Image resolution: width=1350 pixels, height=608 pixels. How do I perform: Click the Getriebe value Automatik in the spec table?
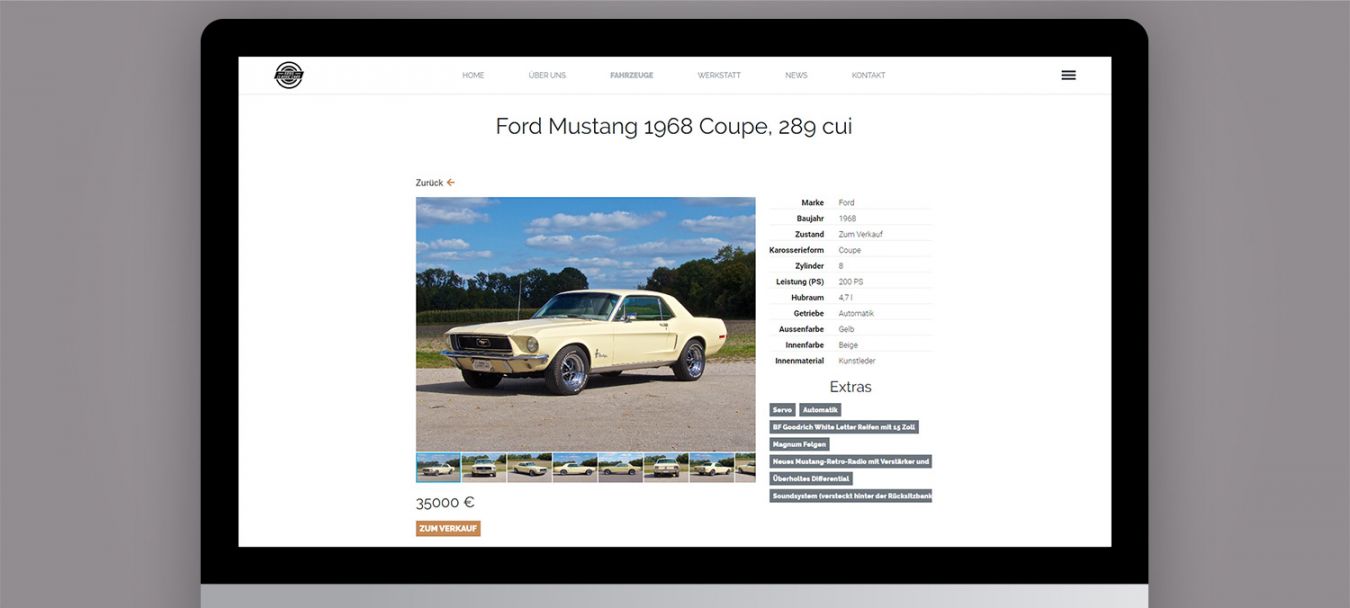[x=856, y=314]
